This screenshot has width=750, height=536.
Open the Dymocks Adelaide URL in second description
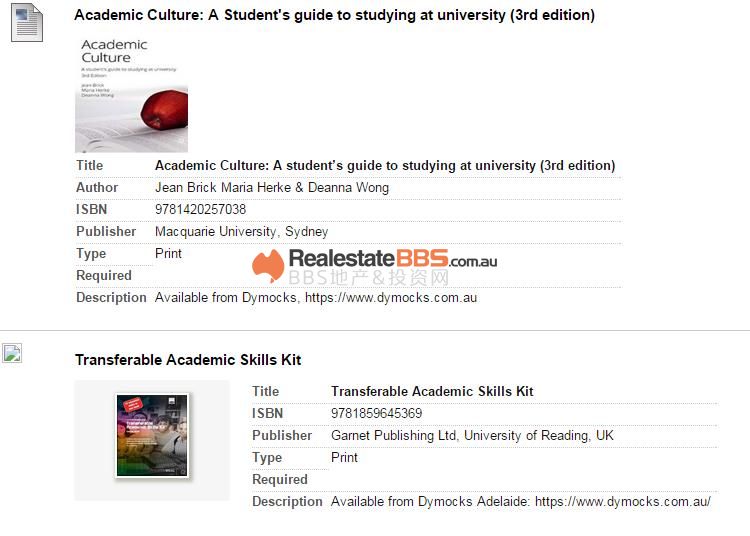pyautogui.click(x=622, y=501)
